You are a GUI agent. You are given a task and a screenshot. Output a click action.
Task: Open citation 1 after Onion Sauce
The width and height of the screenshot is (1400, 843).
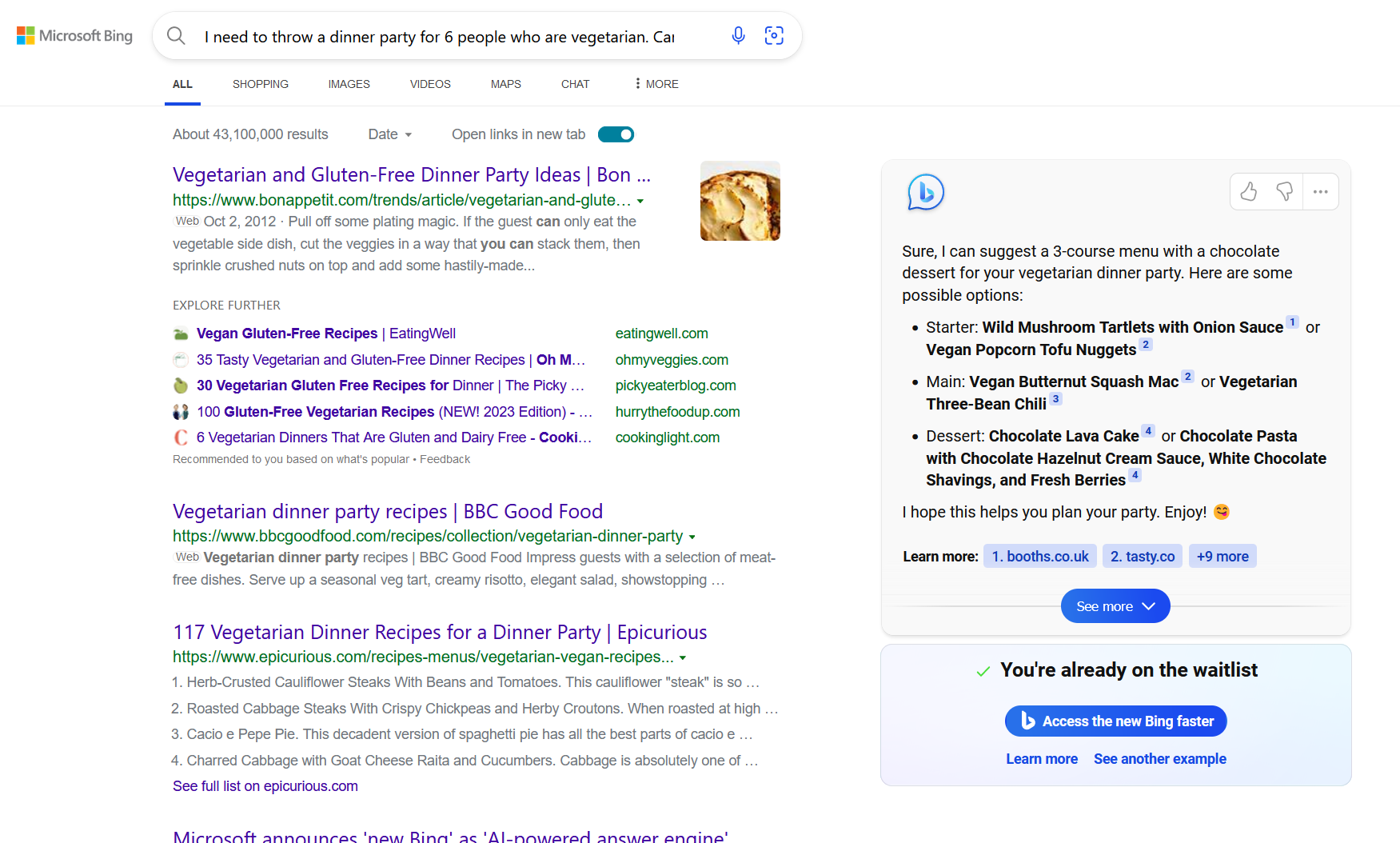tap(1292, 322)
